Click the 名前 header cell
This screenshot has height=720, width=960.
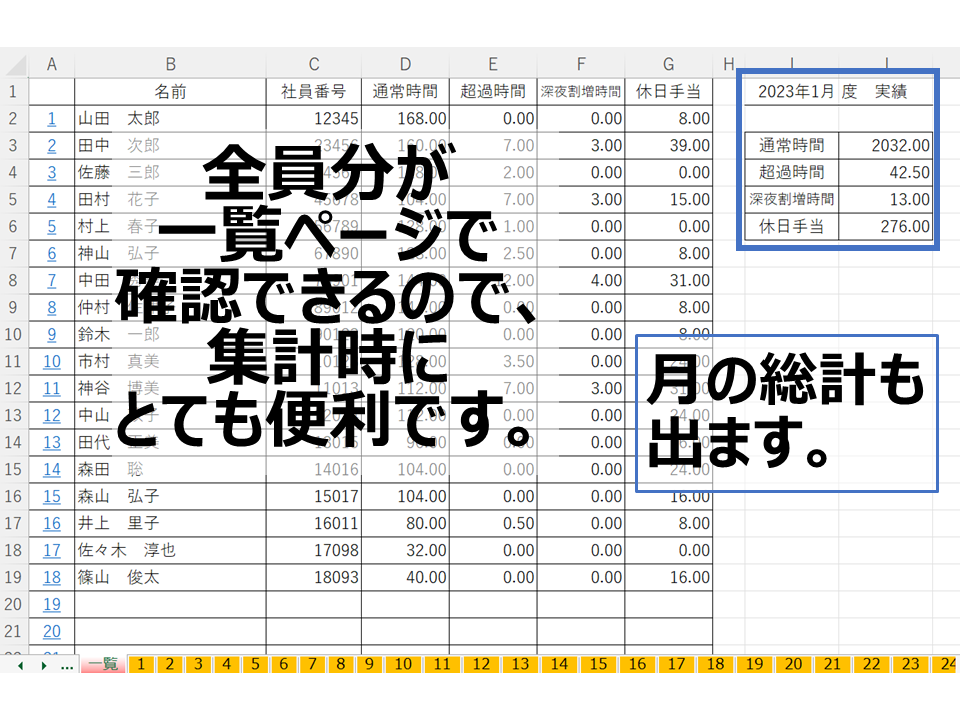coord(170,92)
